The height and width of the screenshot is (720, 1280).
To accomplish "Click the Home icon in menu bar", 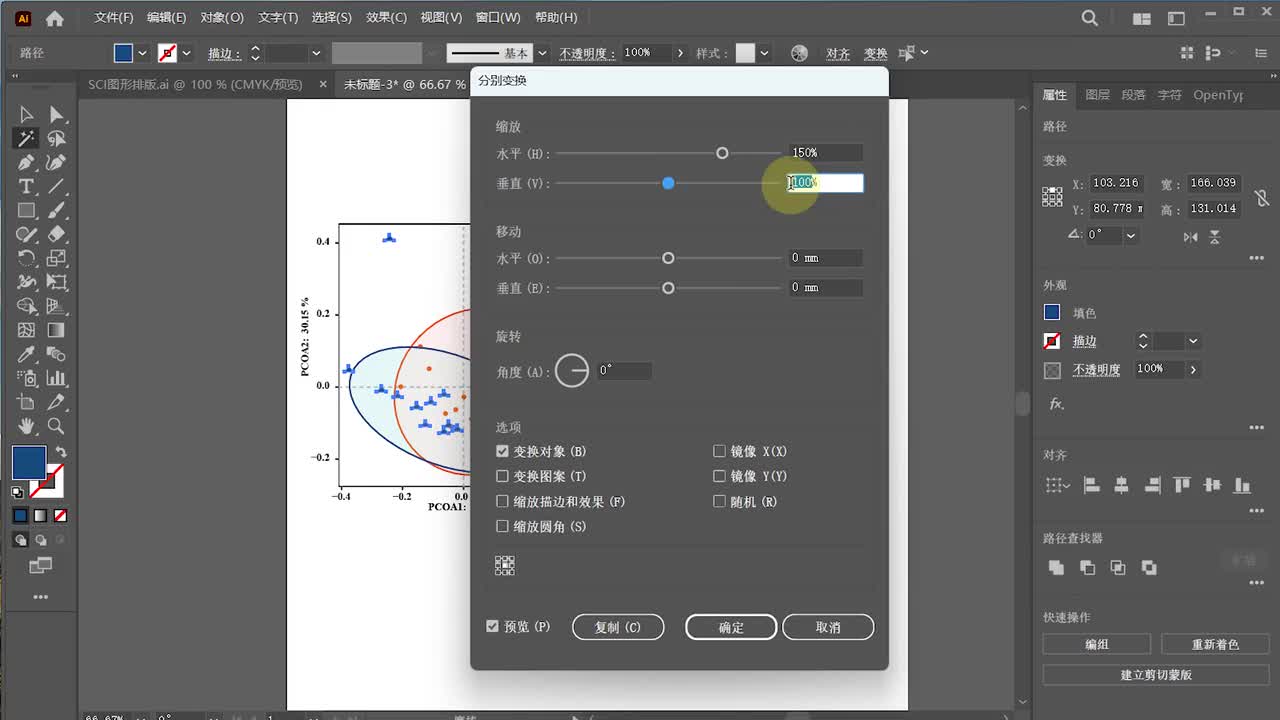I will click(x=55, y=18).
